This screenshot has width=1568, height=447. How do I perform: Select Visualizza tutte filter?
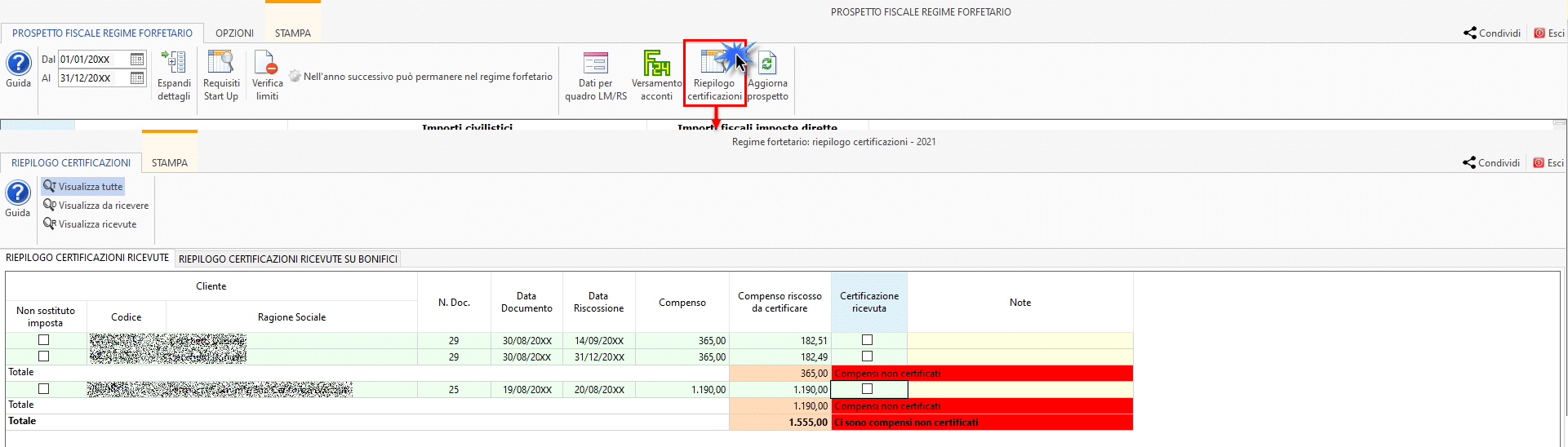(x=83, y=187)
